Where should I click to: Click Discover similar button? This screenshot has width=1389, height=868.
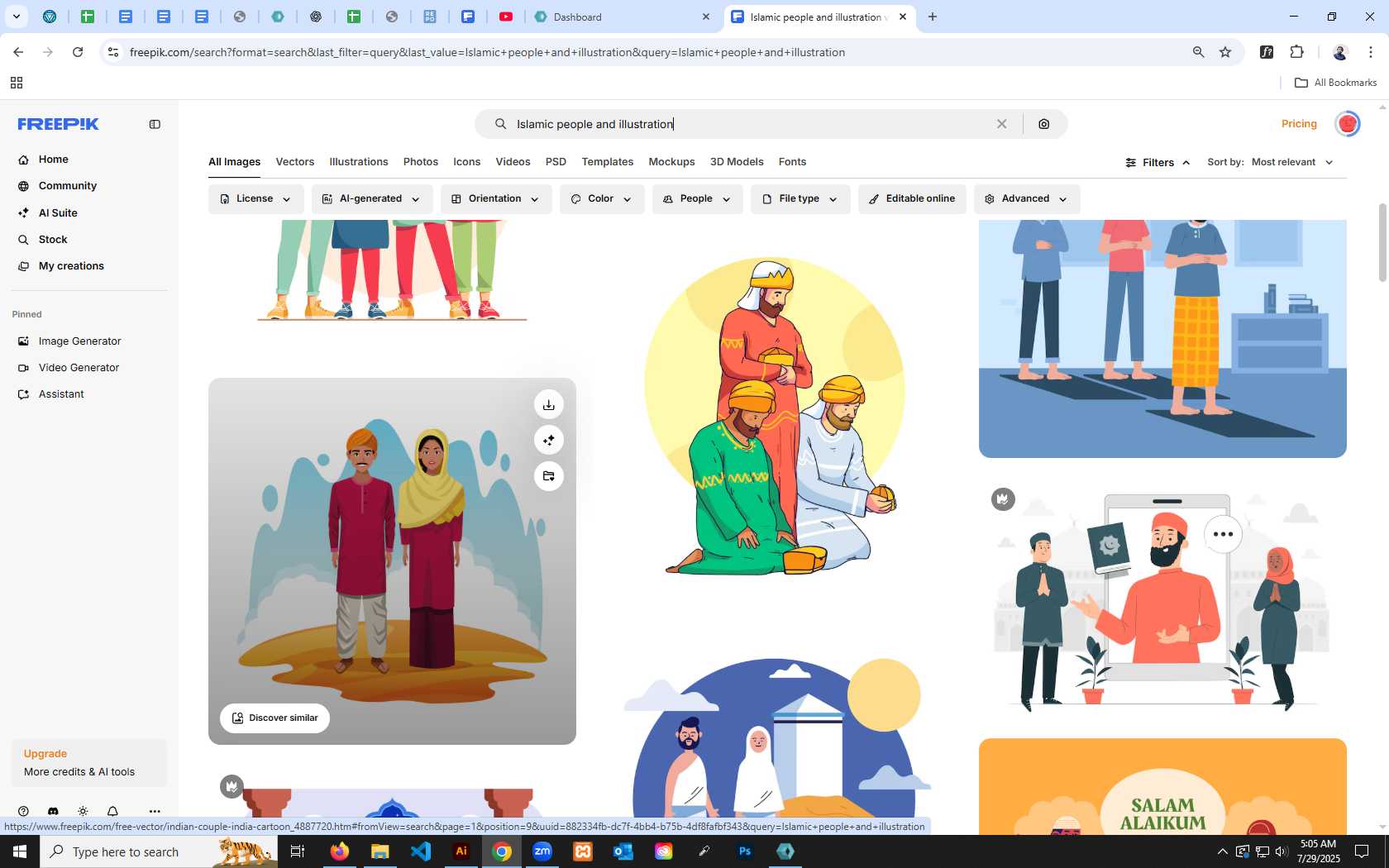[274, 718]
